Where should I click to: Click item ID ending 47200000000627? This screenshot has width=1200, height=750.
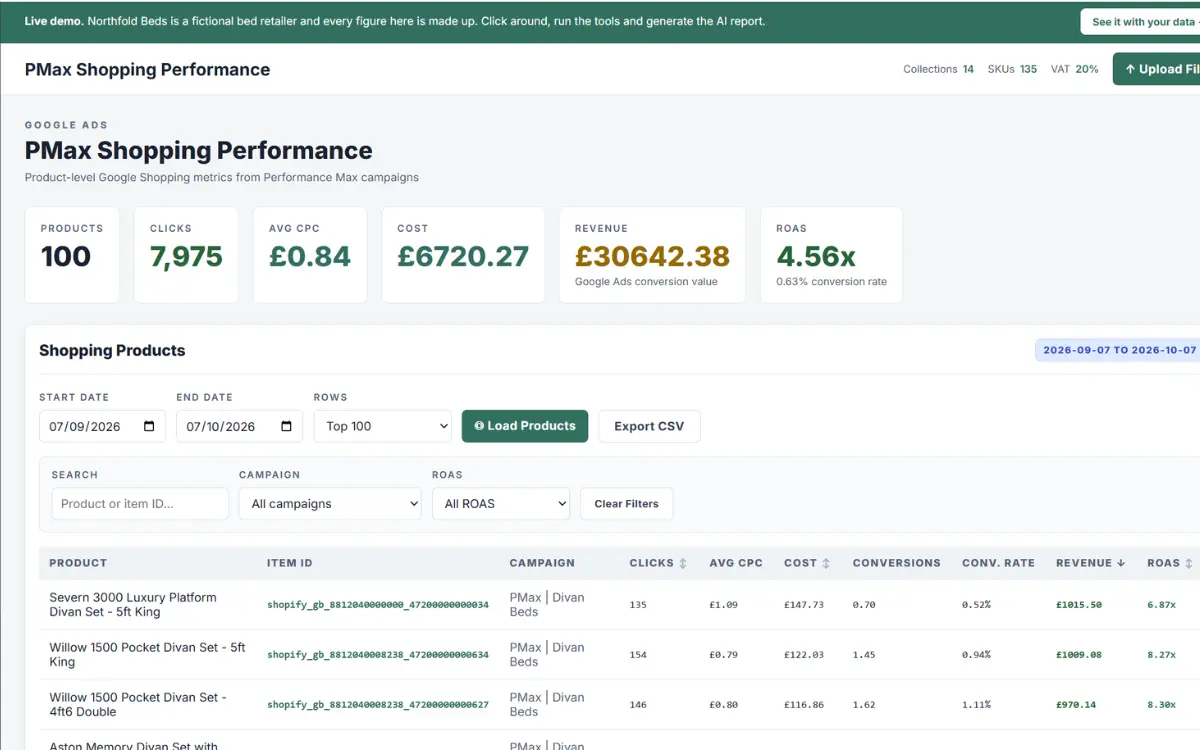pyautogui.click(x=378, y=705)
